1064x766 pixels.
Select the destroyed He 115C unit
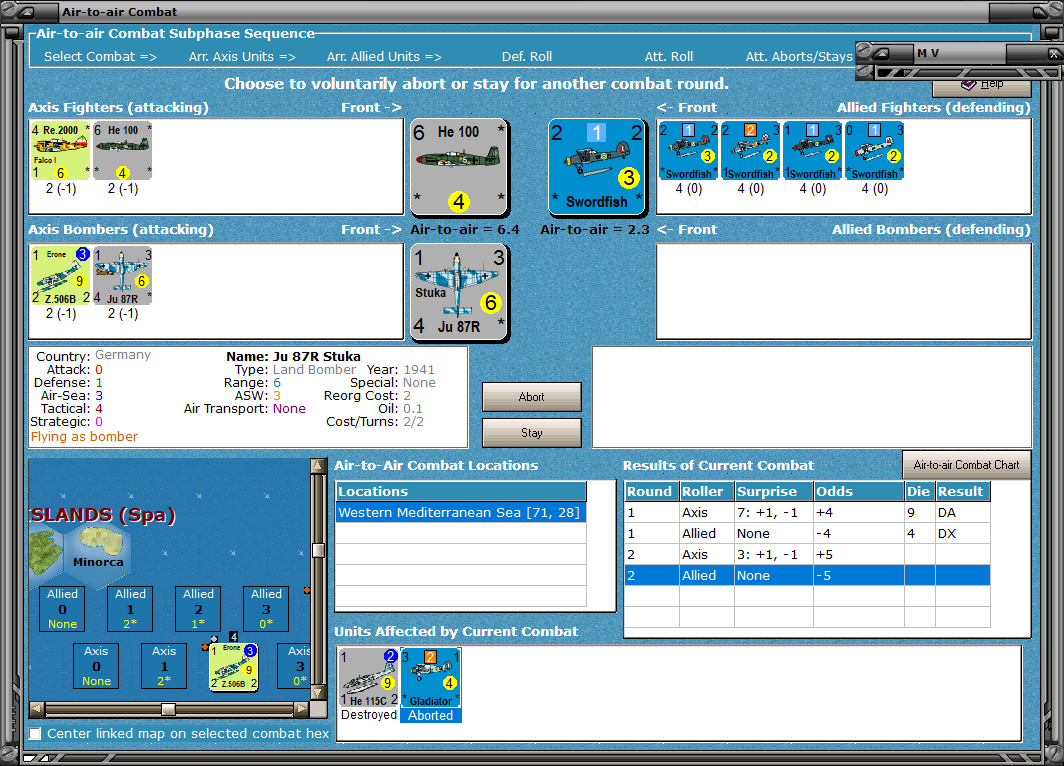369,677
